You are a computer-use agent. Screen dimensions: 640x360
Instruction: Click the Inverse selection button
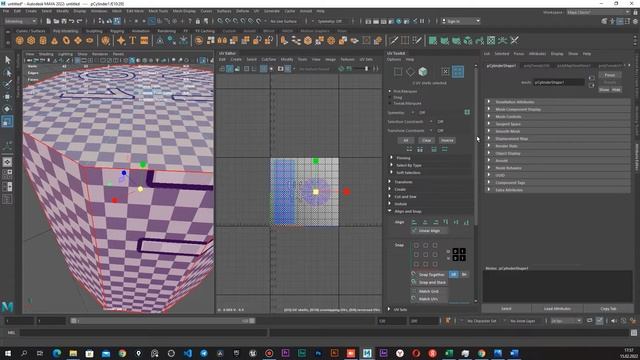tap(447, 140)
